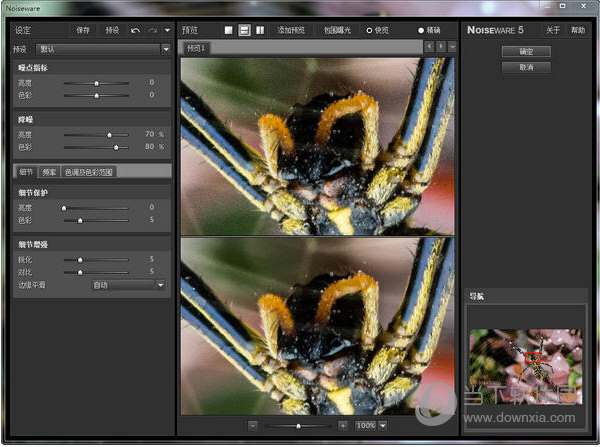This screenshot has height=447, width=600.
Task: Click the 保存 (save) button
Action: [83, 30]
